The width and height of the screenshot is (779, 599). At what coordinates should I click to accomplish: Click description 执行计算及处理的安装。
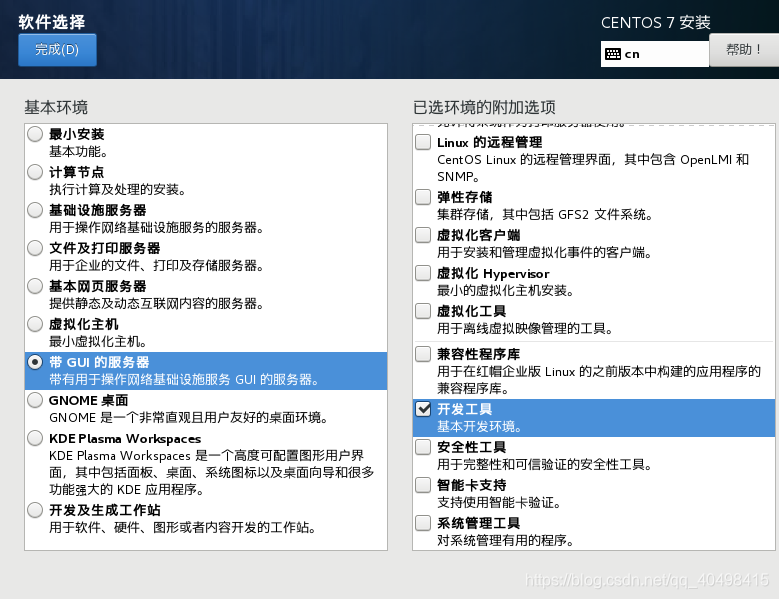pos(117,189)
